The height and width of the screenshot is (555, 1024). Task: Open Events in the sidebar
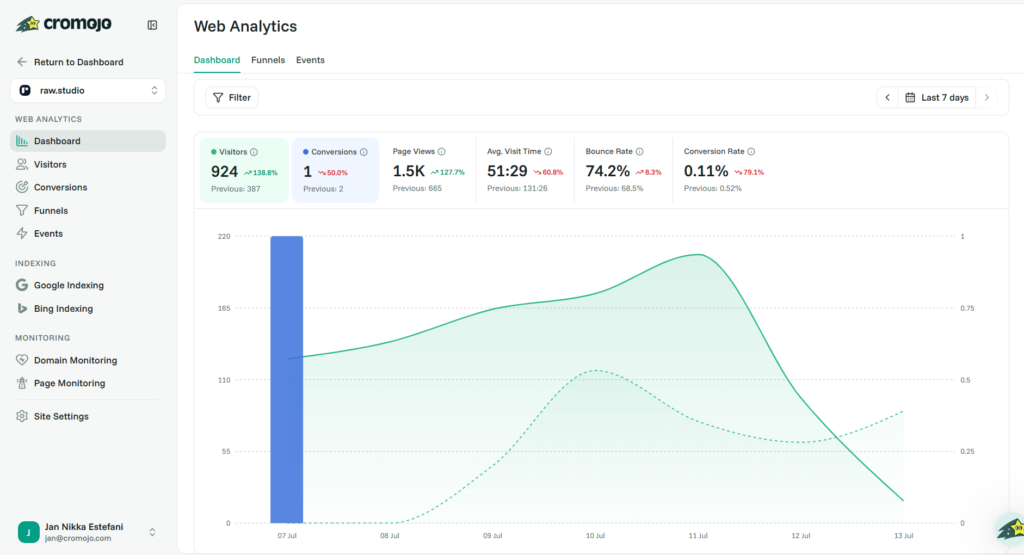click(88, 234)
